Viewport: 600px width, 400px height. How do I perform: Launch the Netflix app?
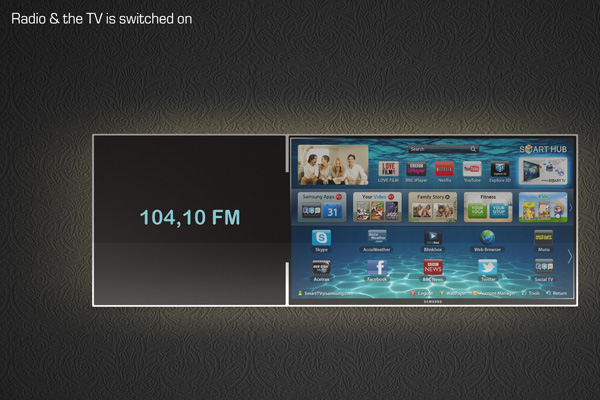(x=444, y=169)
